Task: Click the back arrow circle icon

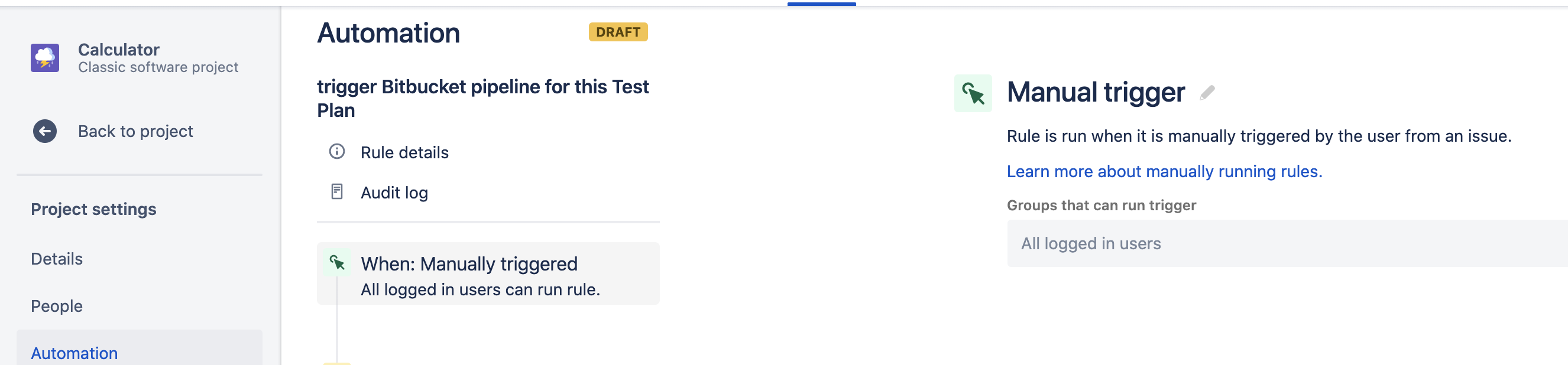Action: click(45, 131)
